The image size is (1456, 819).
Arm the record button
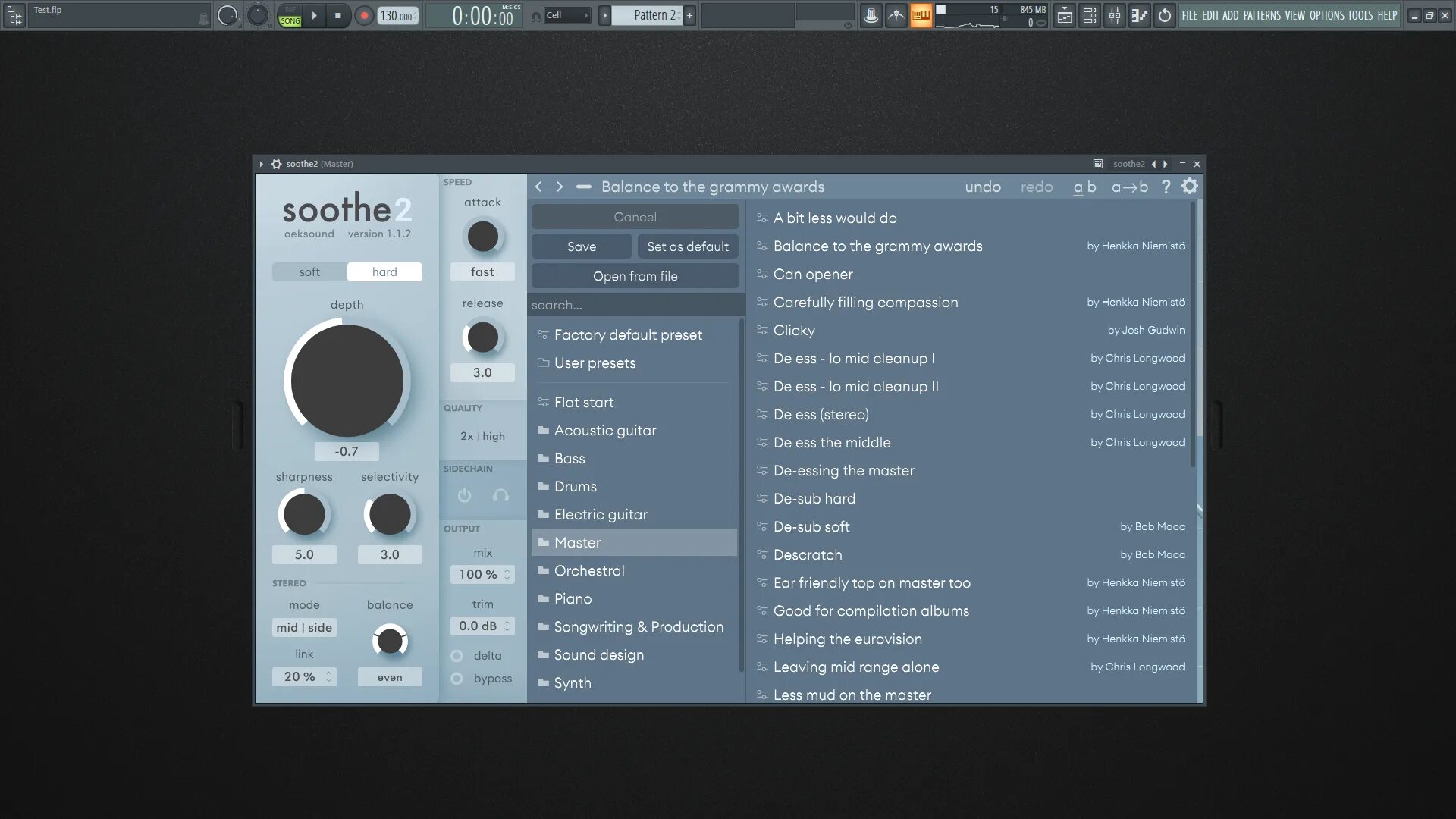point(364,15)
